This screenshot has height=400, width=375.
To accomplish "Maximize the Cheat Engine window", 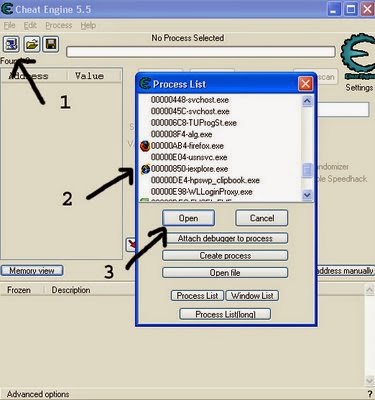I will pyautogui.click(x=351, y=9).
